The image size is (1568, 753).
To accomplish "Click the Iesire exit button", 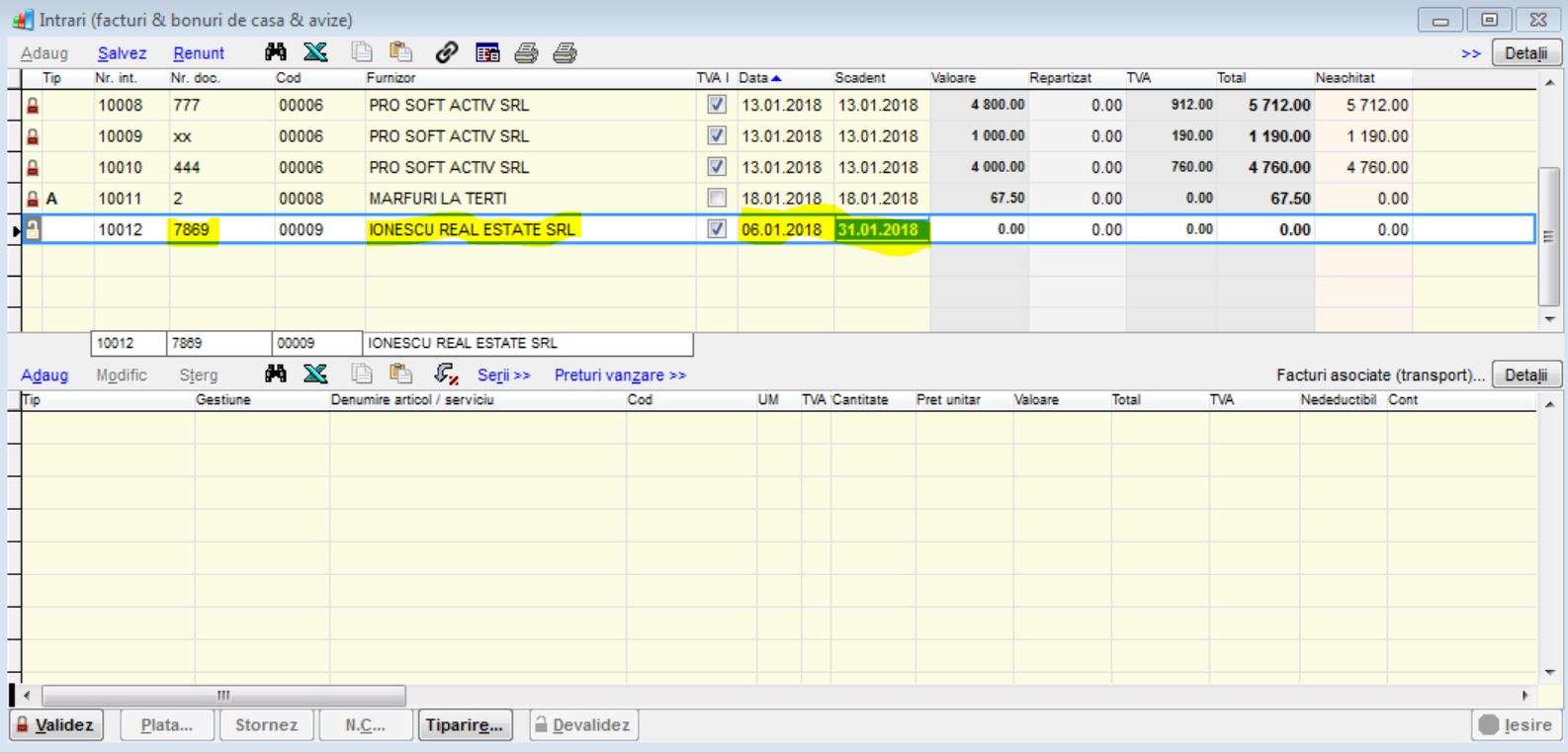I will (1516, 724).
